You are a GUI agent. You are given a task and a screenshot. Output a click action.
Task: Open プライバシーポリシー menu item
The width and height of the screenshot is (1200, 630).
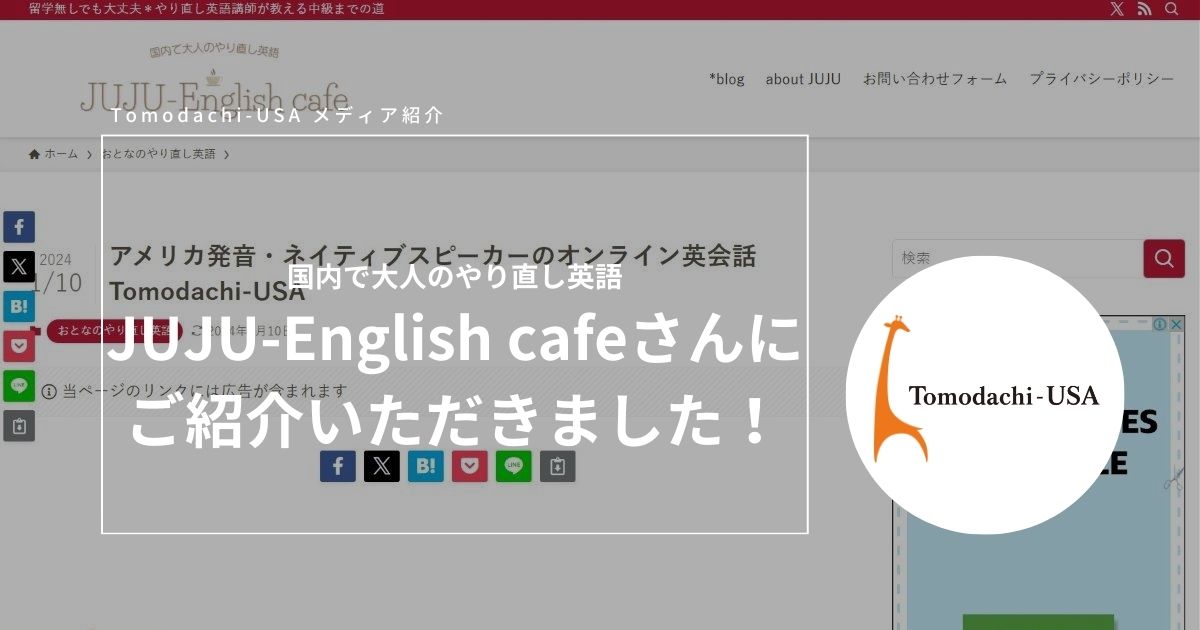(x=1102, y=79)
